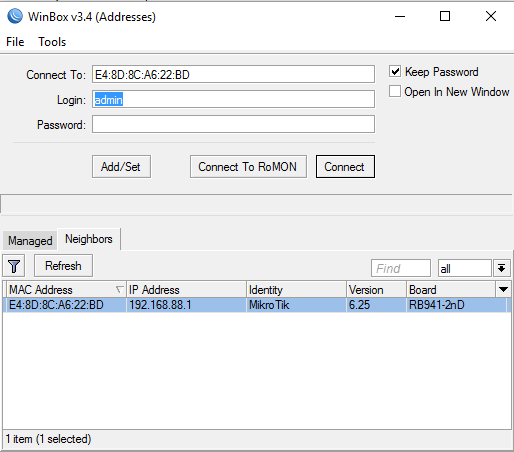Disable the Keep Password checkbox

pyautogui.click(x=395, y=71)
